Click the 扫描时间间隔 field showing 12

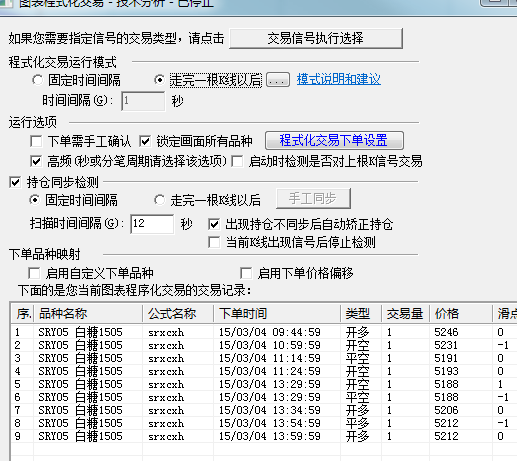152,224
